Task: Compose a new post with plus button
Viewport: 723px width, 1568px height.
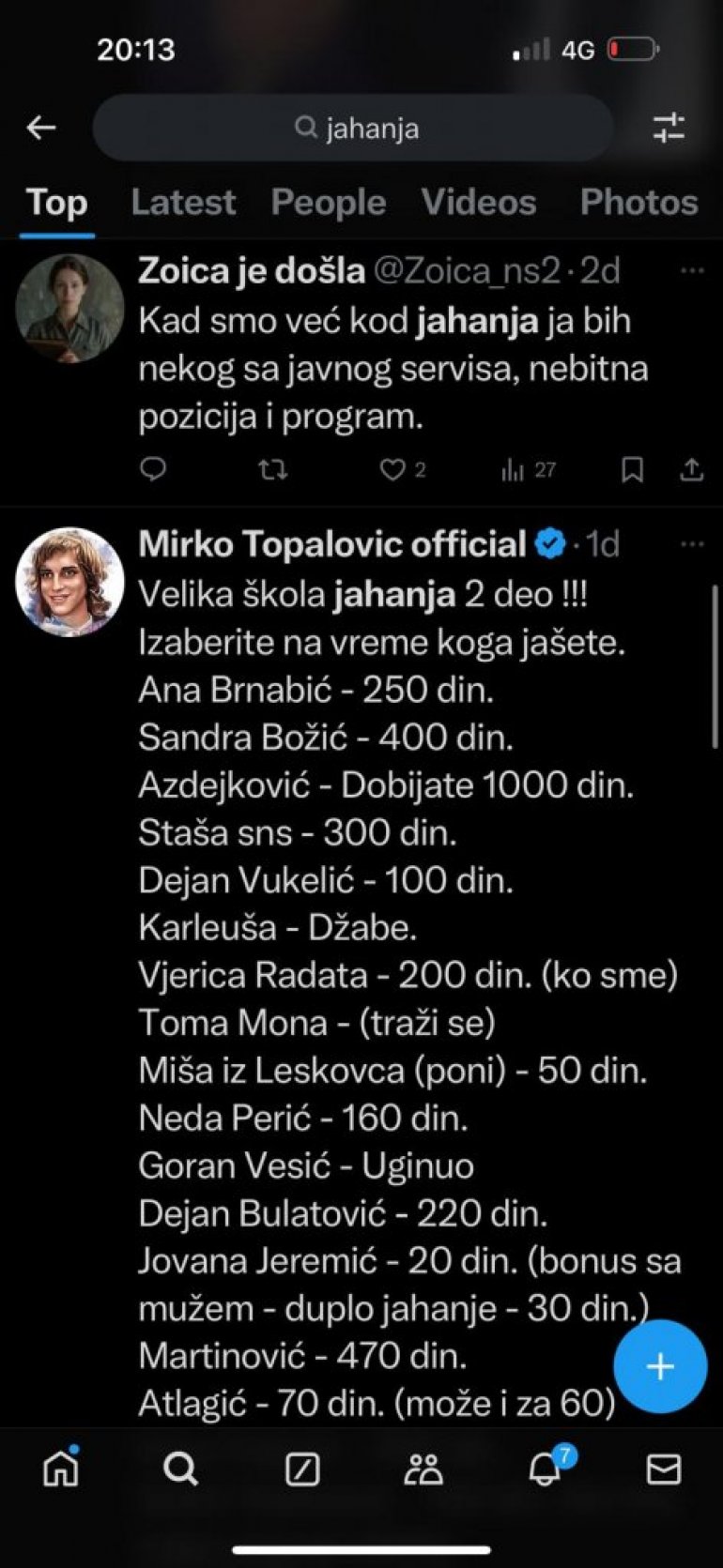Action: click(x=660, y=1365)
